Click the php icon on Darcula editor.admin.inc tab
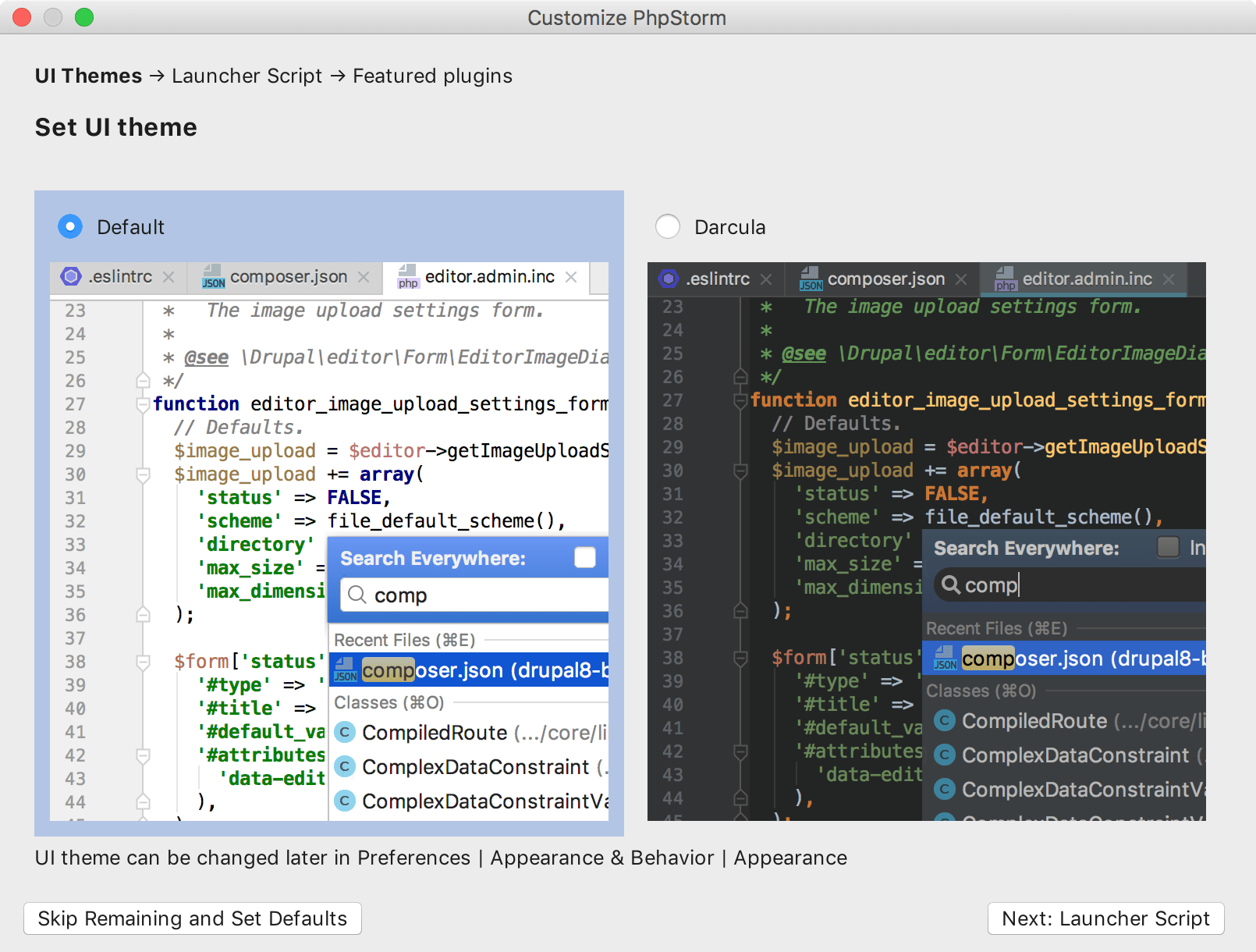 coord(1006,279)
